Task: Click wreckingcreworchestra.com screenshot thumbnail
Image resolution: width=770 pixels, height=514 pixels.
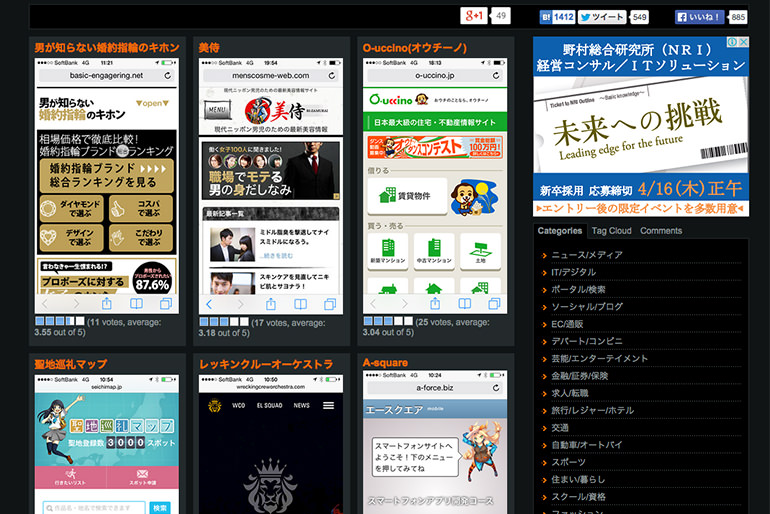Action: click(x=271, y=444)
